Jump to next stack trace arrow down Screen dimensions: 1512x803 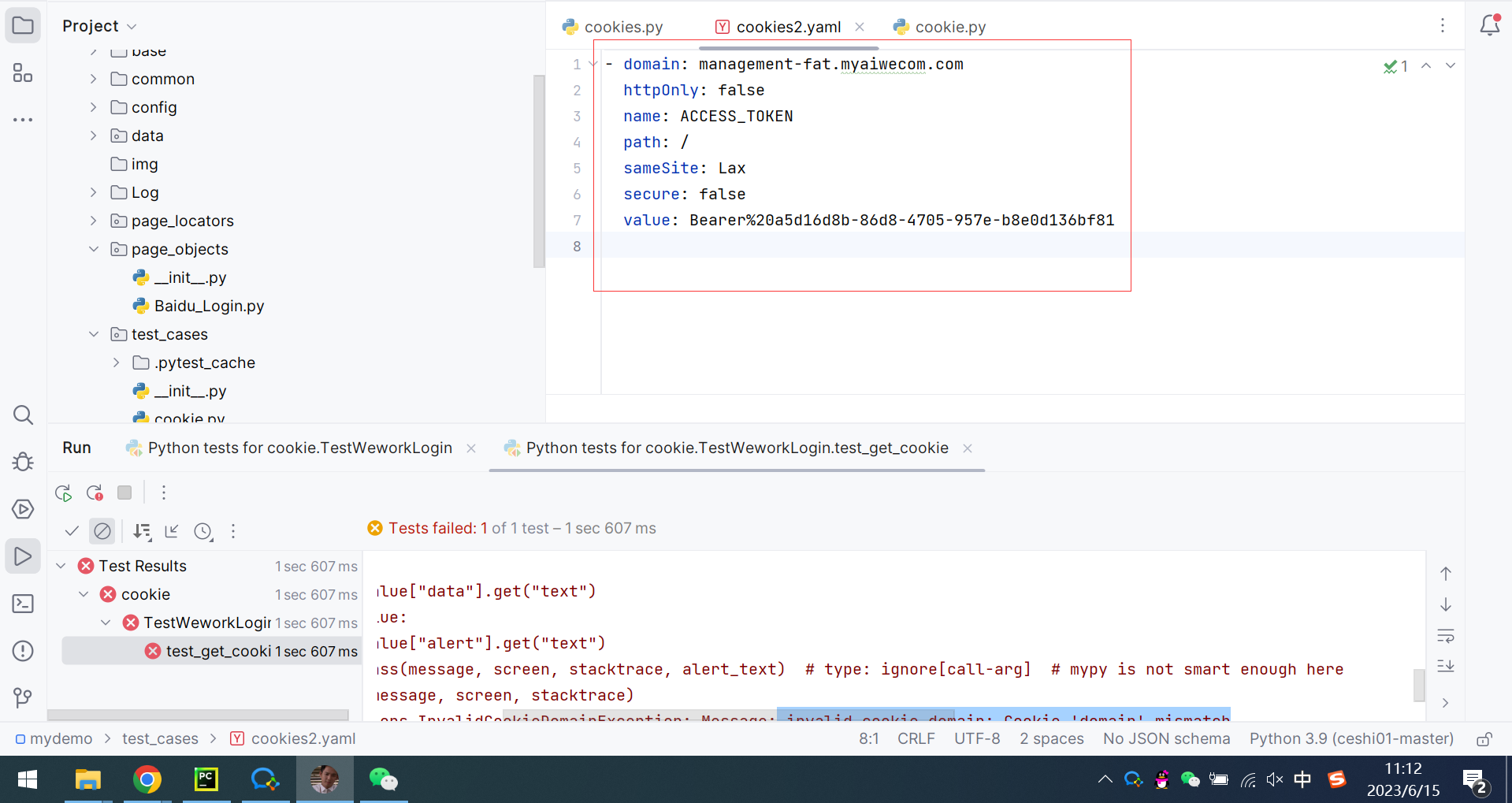pos(1446,604)
